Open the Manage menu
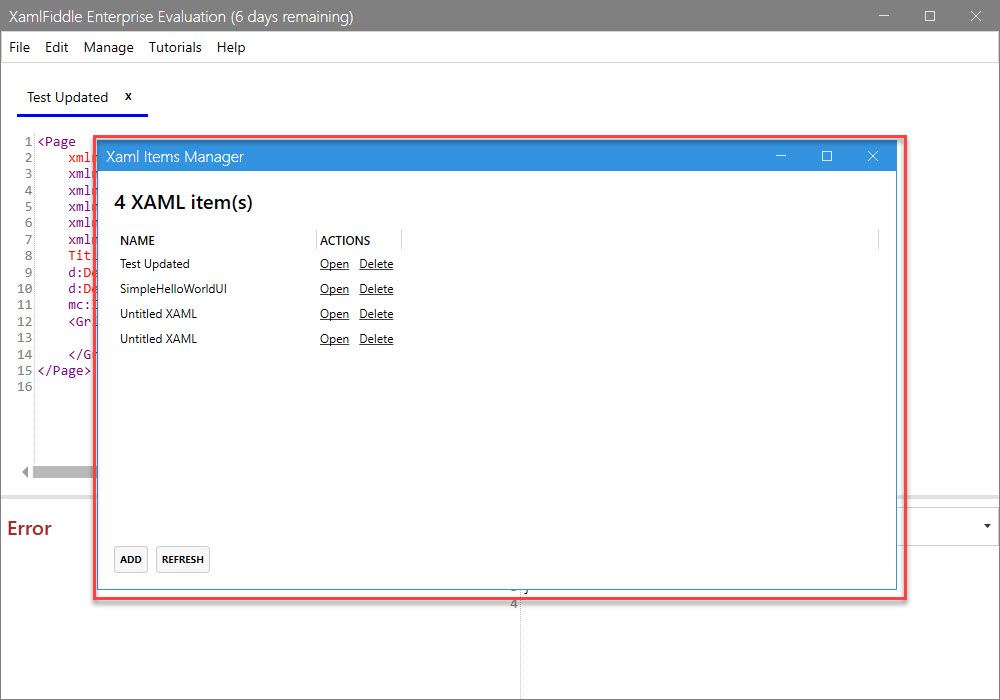1000x700 pixels. [108, 47]
